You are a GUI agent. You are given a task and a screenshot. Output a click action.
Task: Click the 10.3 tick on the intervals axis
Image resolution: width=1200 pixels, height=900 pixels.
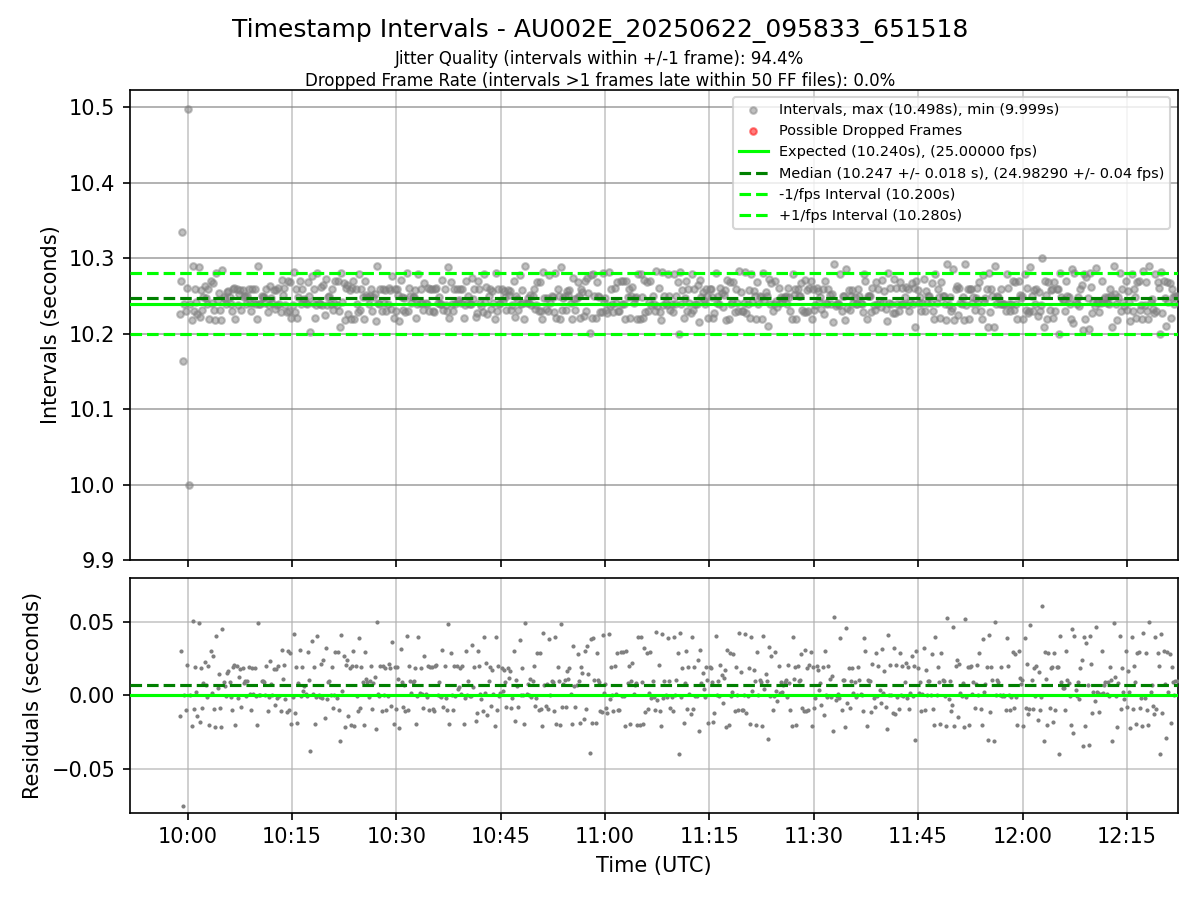[x=92, y=258]
